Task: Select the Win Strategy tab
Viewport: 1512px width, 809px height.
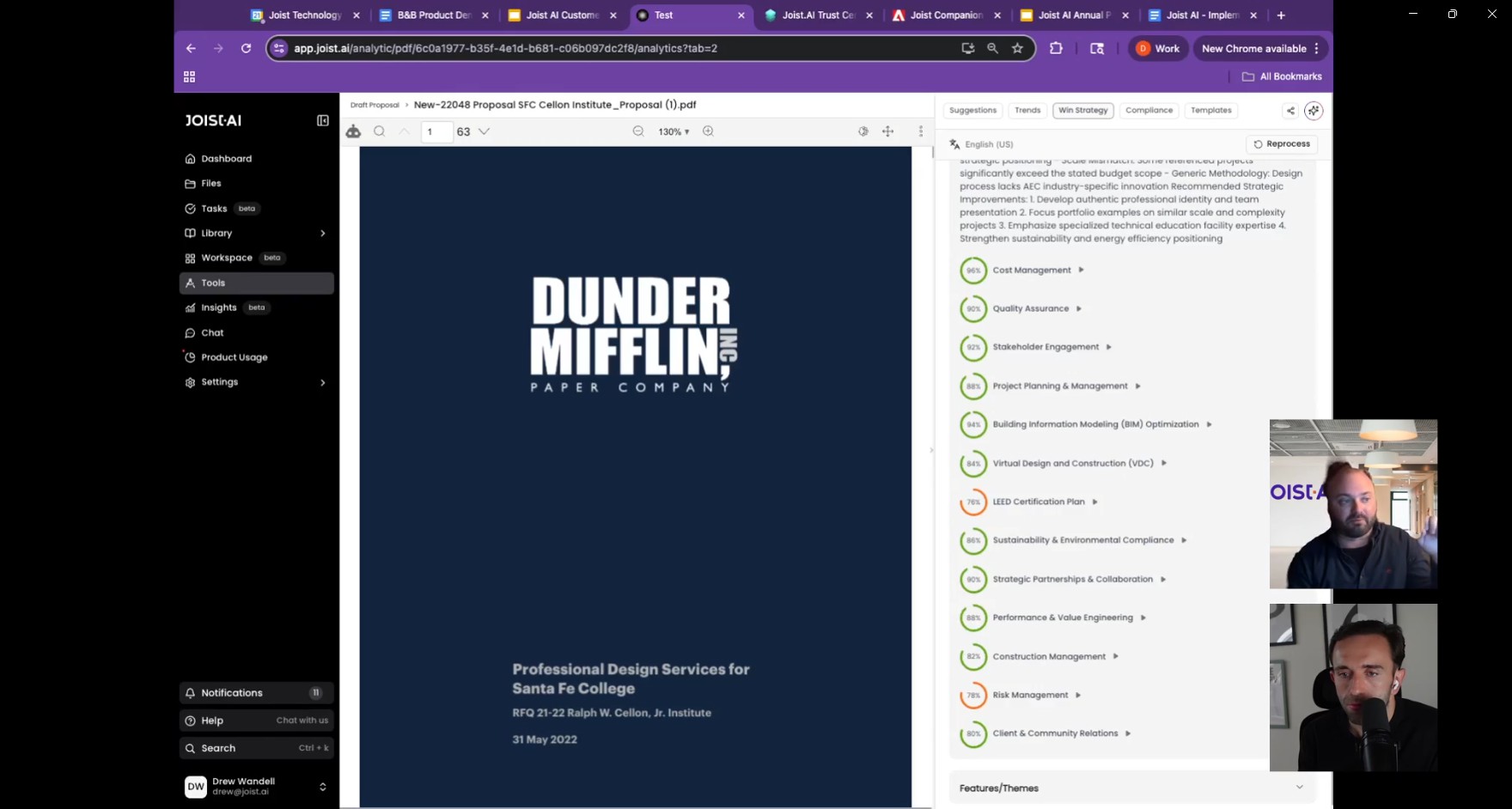Action: tap(1082, 111)
